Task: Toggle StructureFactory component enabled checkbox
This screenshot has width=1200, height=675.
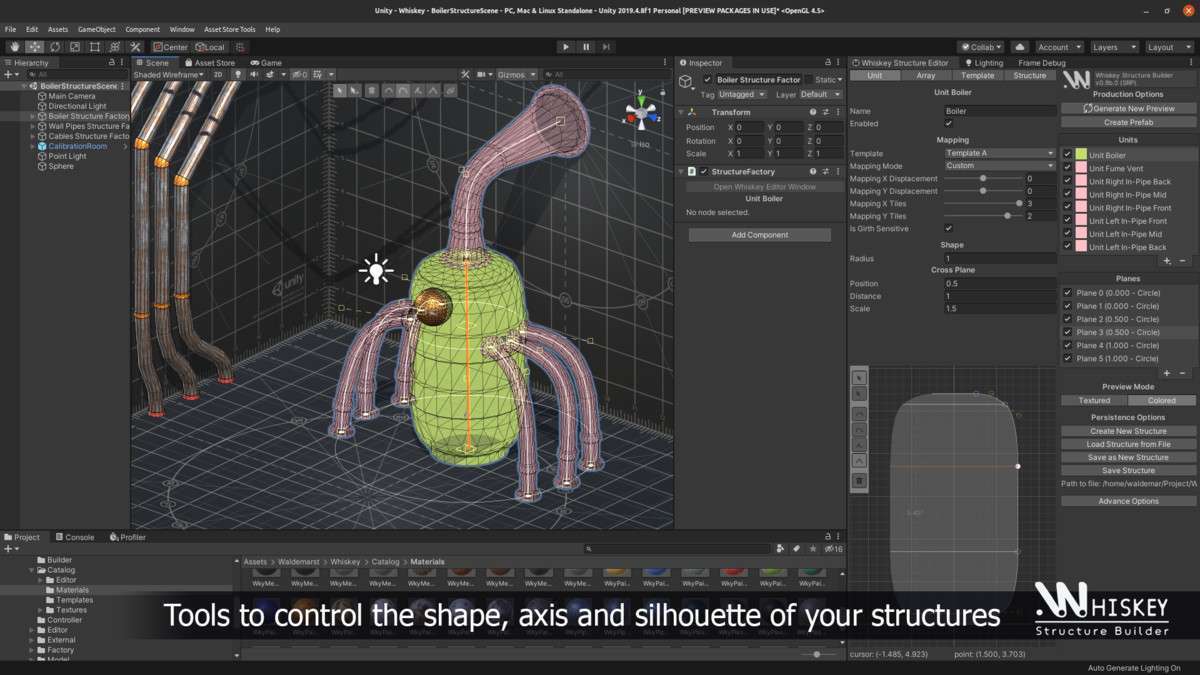Action: (x=704, y=172)
